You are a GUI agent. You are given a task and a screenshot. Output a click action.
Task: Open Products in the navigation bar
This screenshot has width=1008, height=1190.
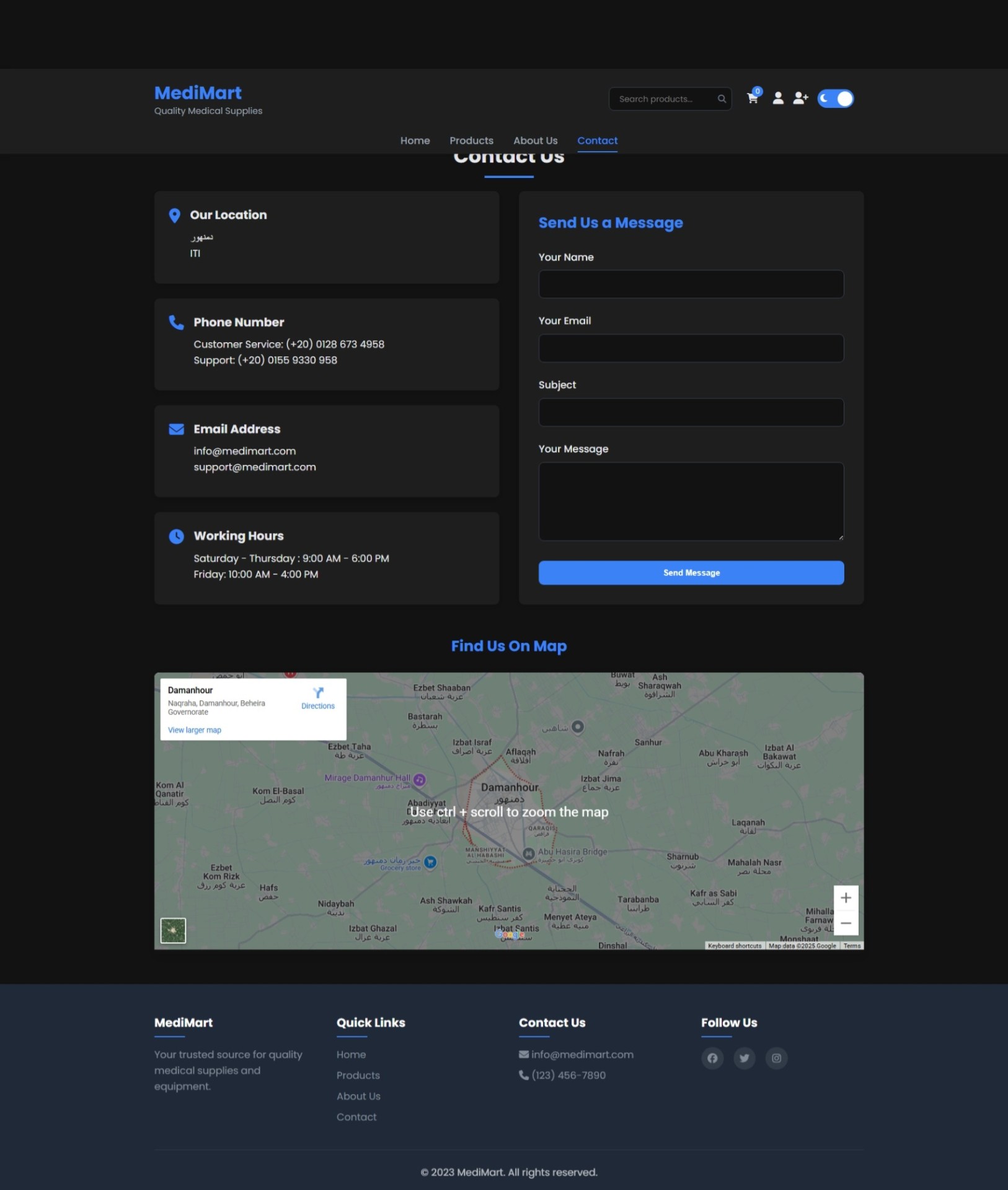click(471, 141)
